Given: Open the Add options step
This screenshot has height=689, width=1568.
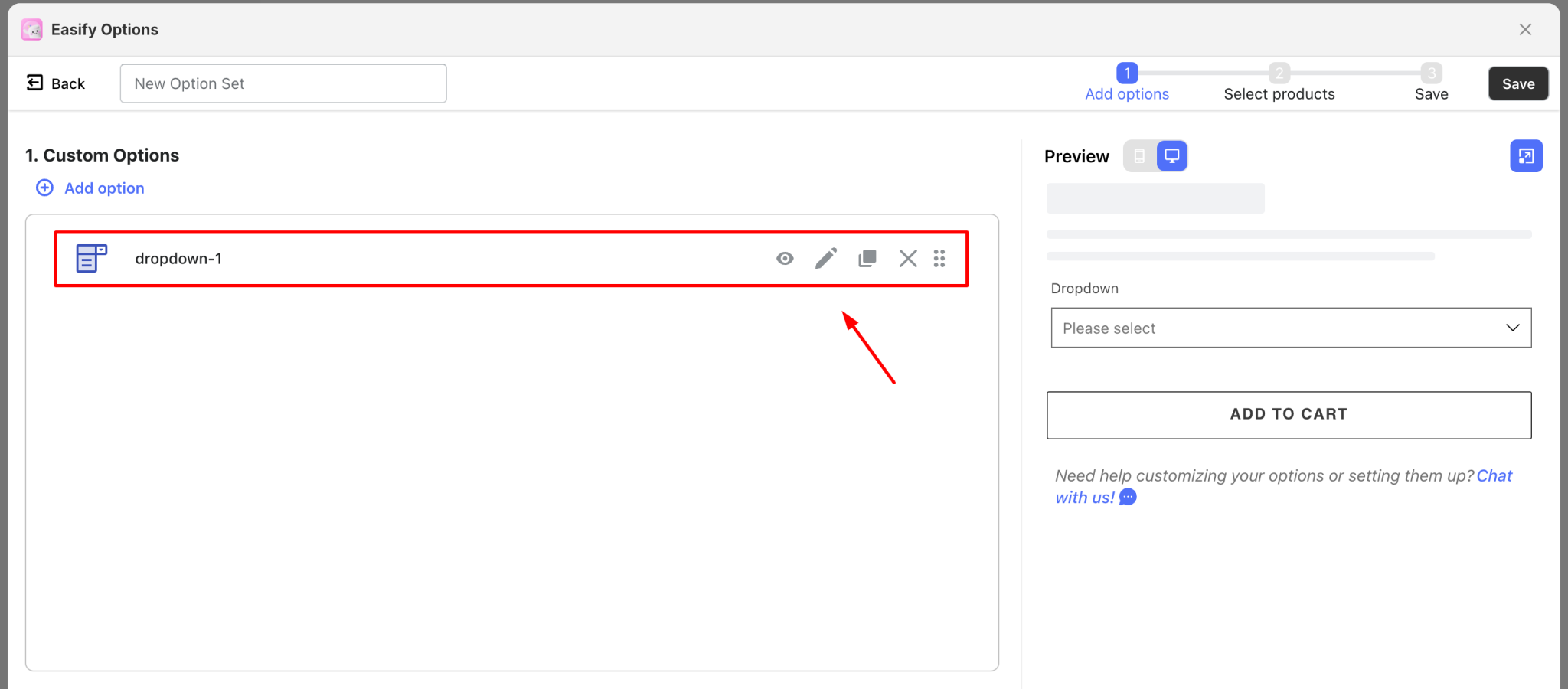Looking at the screenshot, I should (1127, 83).
